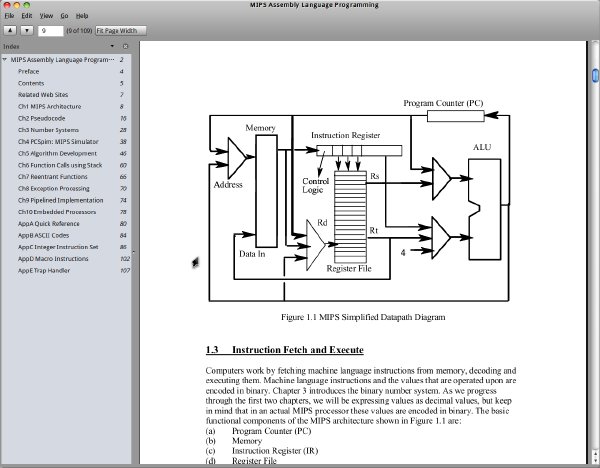Screen dimensions: 600x468
Task: Close the Index sidebar panel
Action: tap(125, 46)
